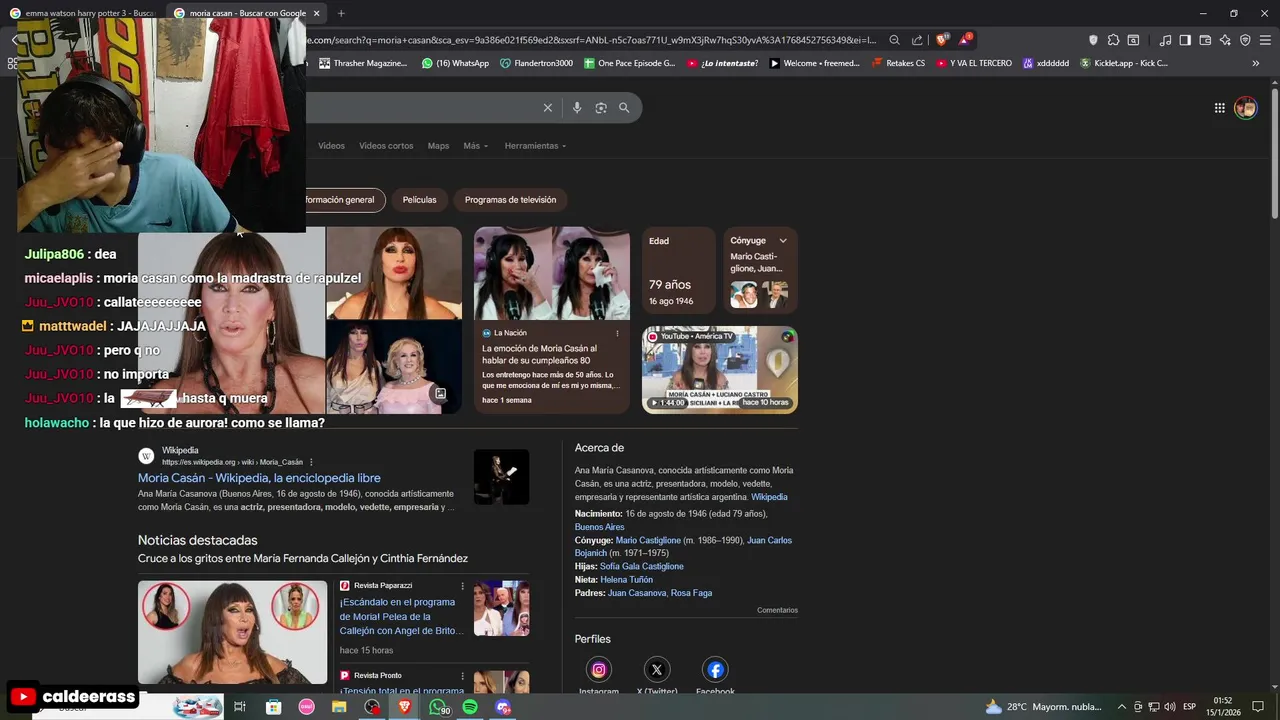
Task: Open three-dot menu for Revista Paparazzi article
Action: coord(462,586)
